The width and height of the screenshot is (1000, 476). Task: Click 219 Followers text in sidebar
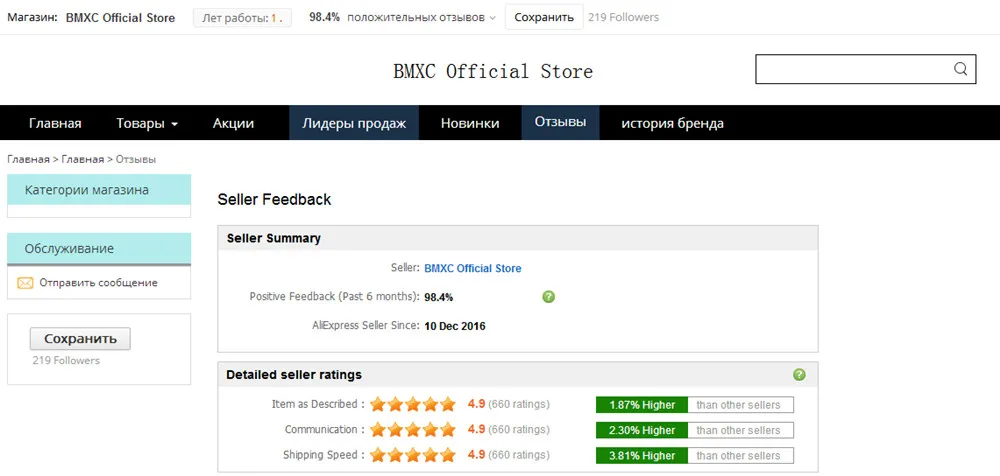[66, 361]
